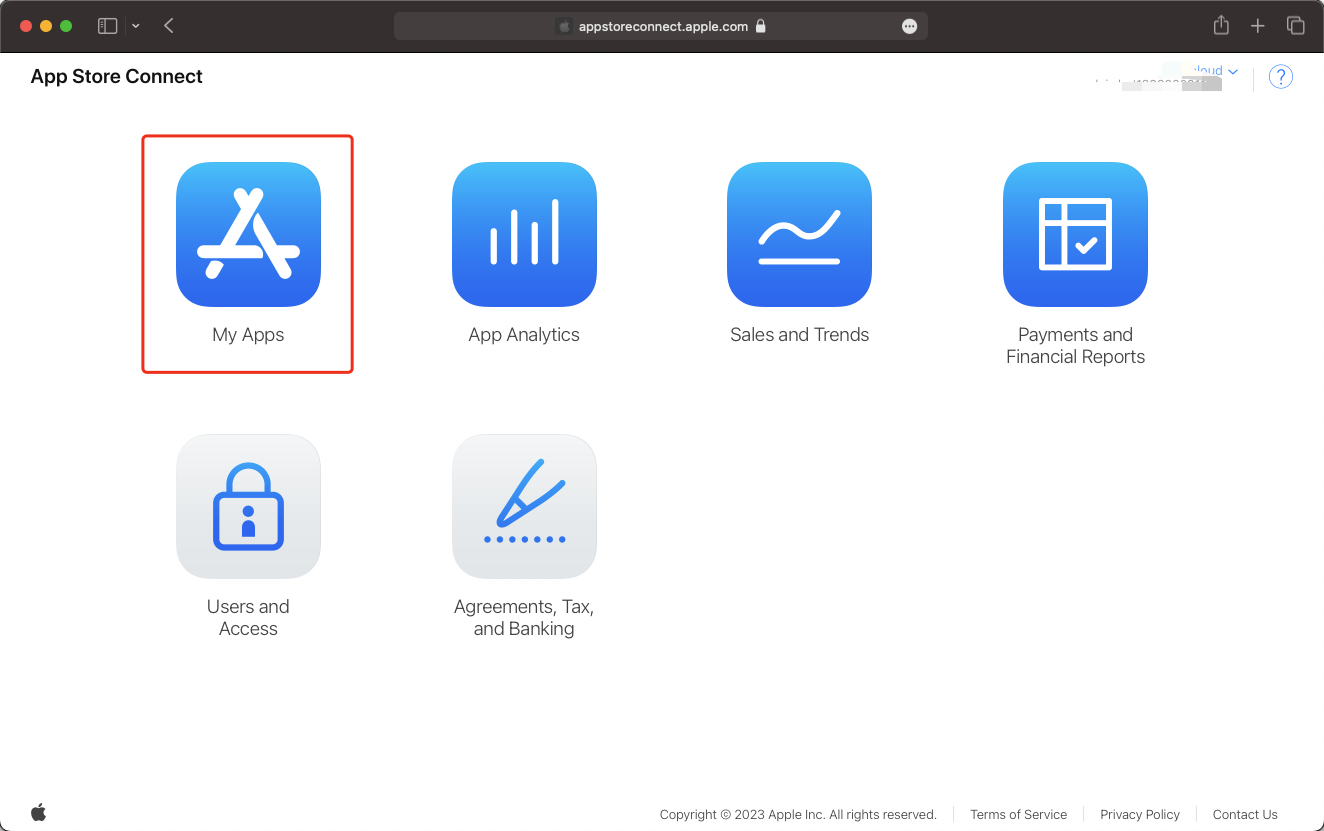Open the Users and Access lock icon
This screenshot has height=831, width=1324.
point(248,506)
